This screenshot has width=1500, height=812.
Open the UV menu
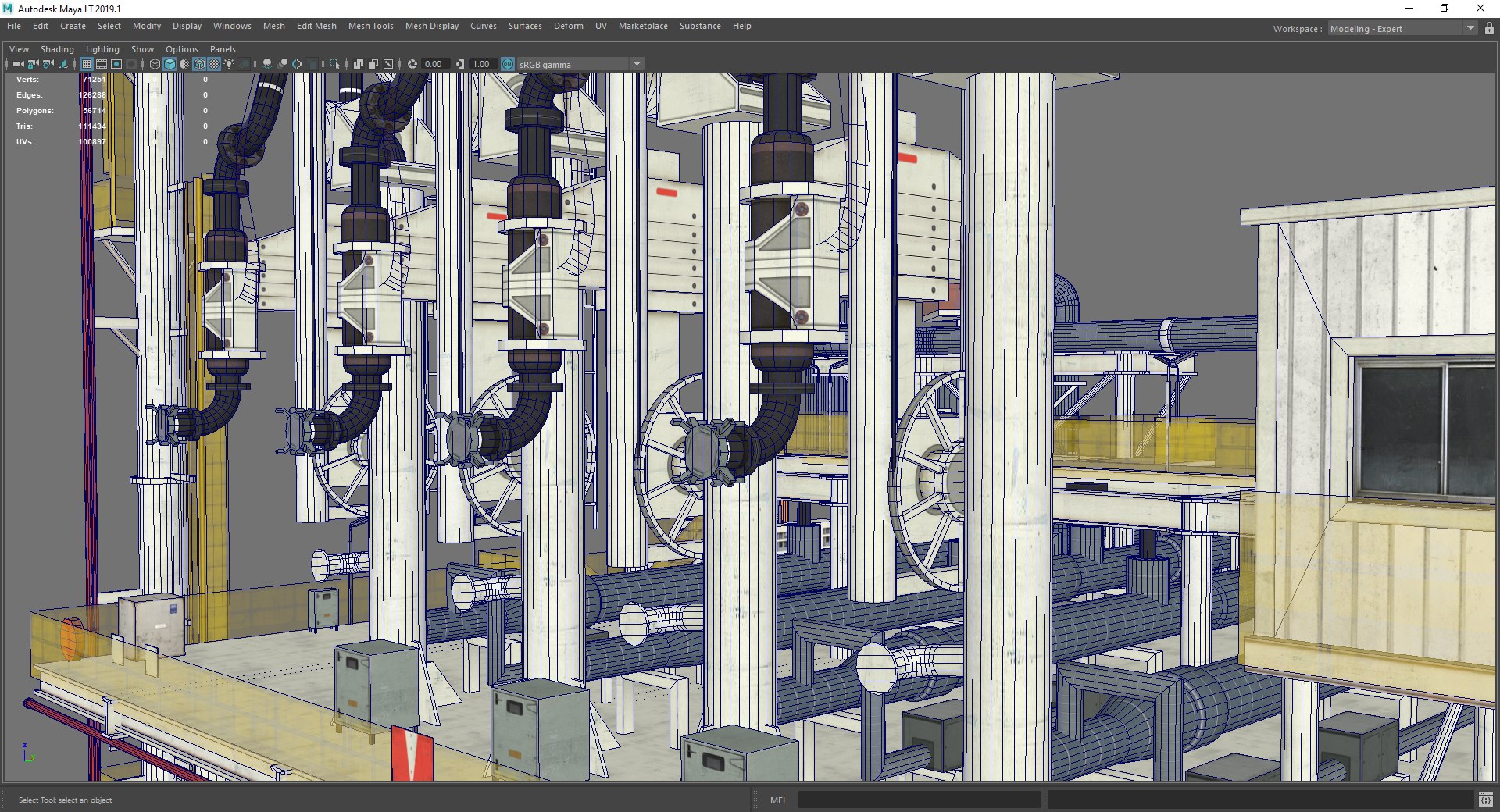[x=601, y=26]
